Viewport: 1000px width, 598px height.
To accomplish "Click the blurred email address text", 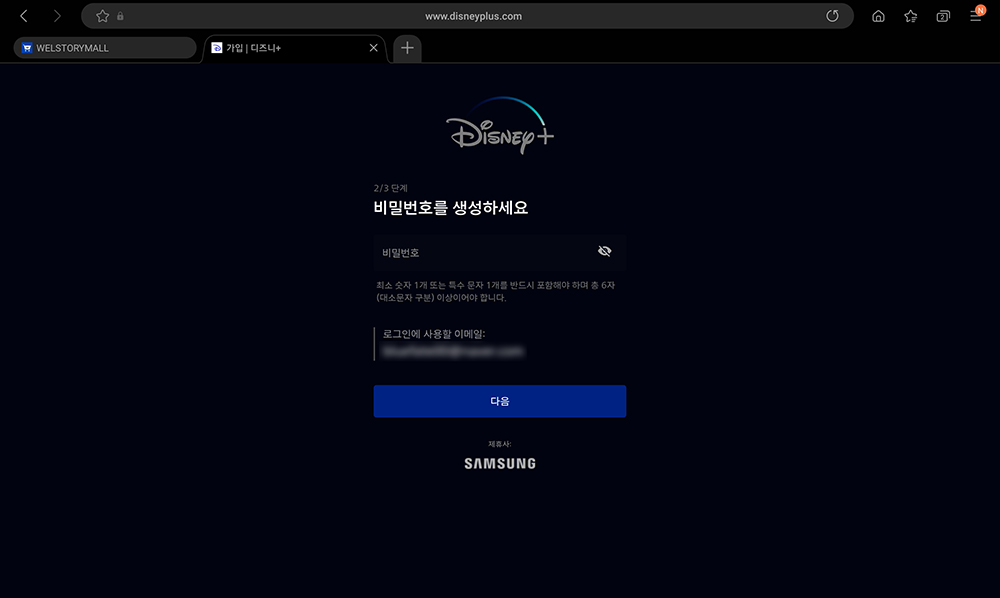I will tap(452, 351).
